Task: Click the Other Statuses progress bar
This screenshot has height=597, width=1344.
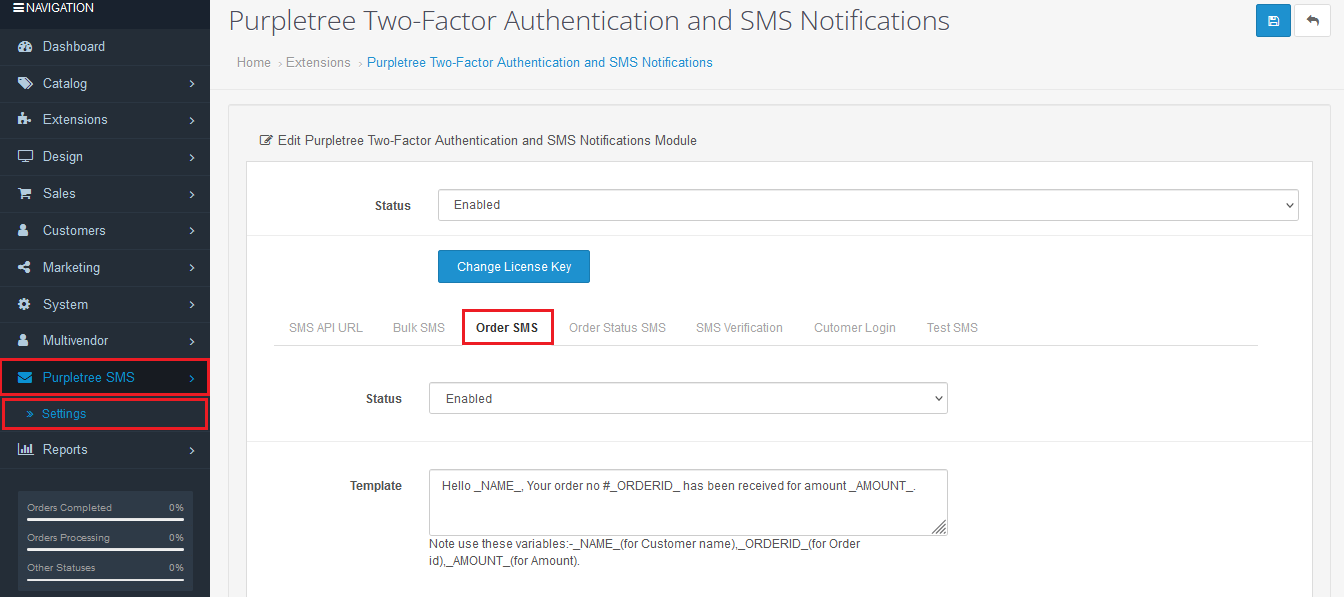Action: 105,580
